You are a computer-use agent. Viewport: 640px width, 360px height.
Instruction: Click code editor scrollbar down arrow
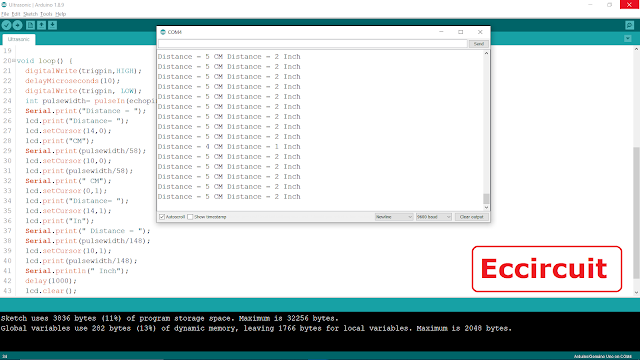pos(636,293)
